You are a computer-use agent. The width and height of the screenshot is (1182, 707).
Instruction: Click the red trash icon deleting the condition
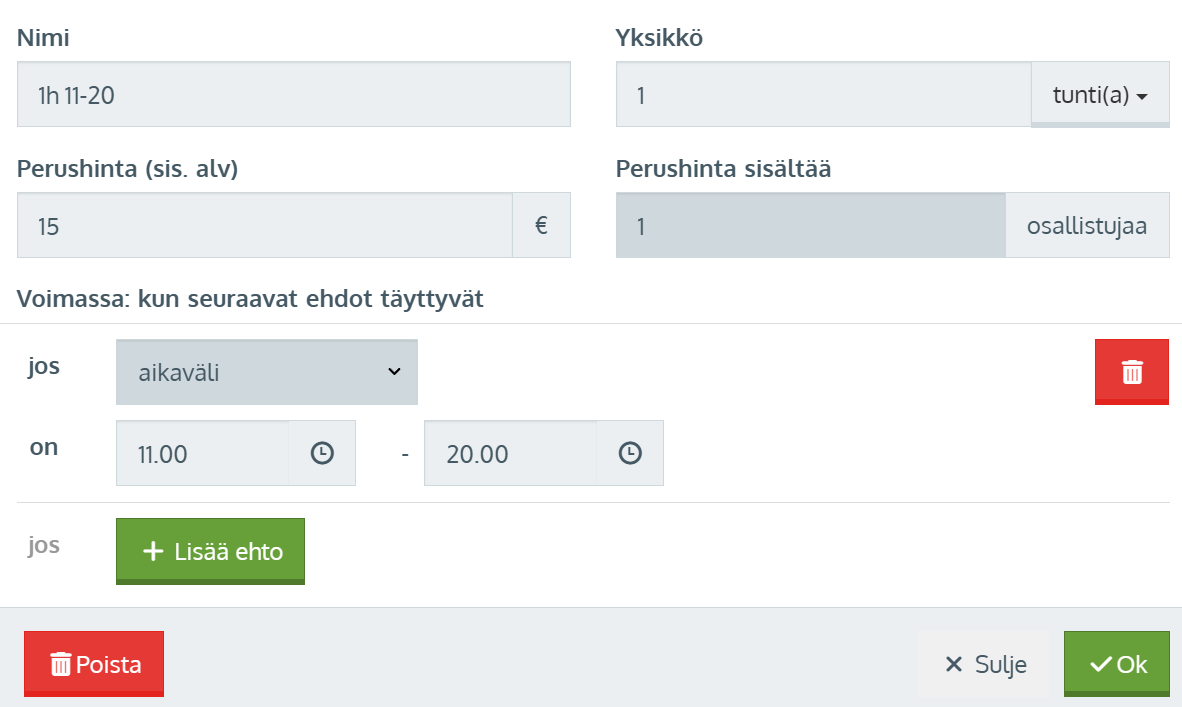(x=1132, y=372)
